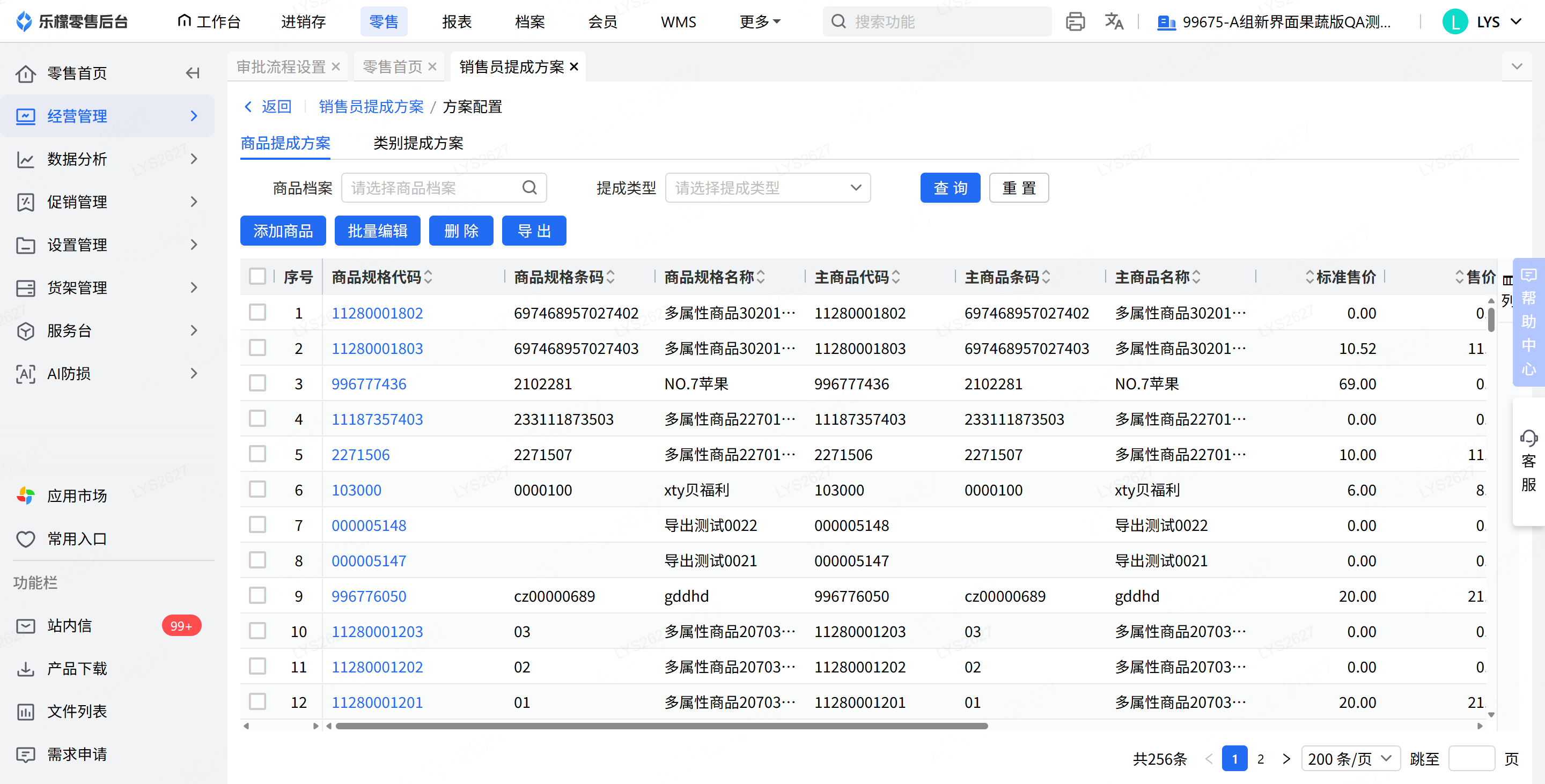Tick the checkbox for row 9
The width and height of the screenshot is (1545, 784).
pyautogui.click(x=257, y=595)
